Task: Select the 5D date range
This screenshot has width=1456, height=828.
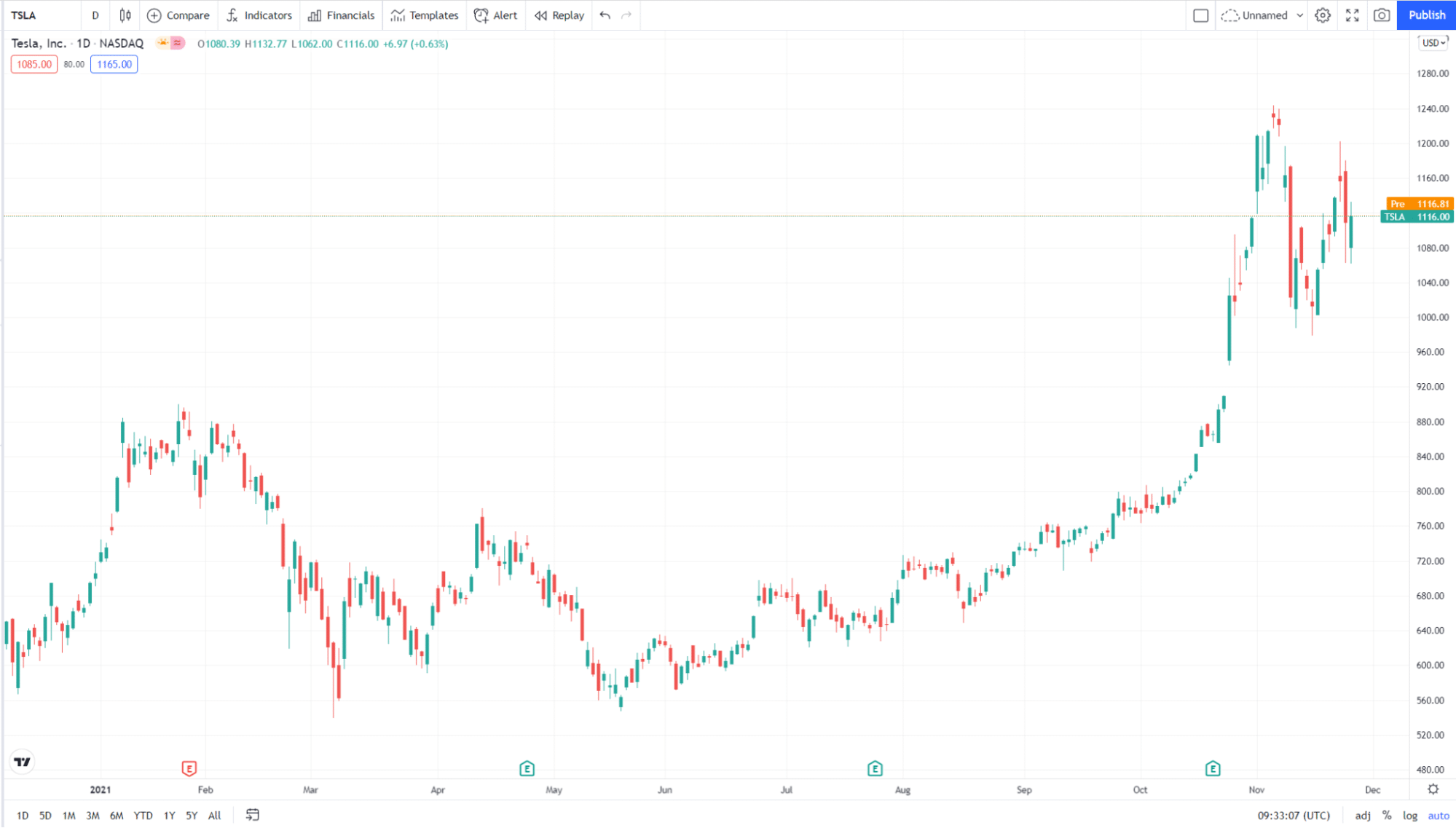Action: (45, 816)
